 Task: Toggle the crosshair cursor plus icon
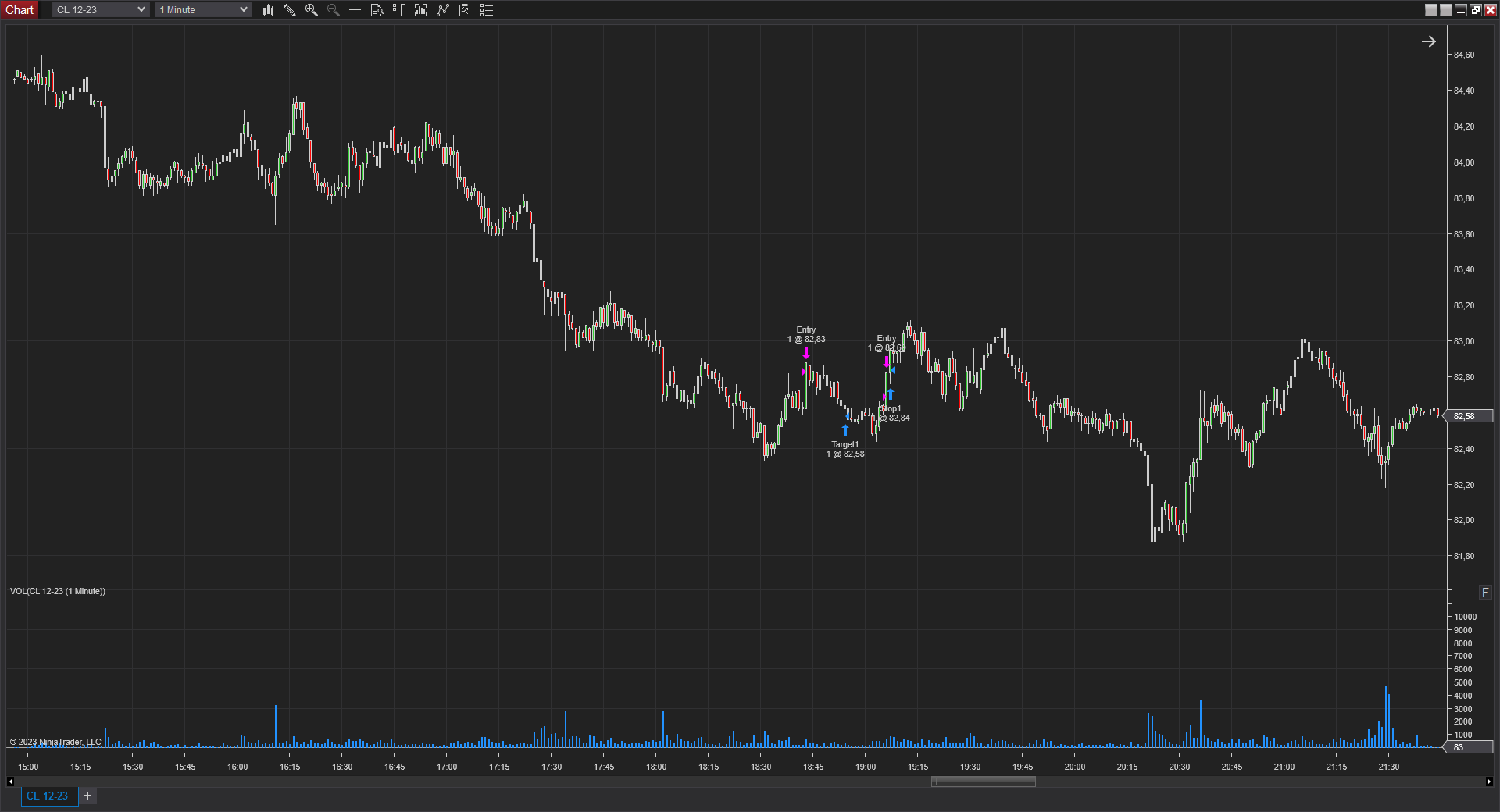[355, 10]
